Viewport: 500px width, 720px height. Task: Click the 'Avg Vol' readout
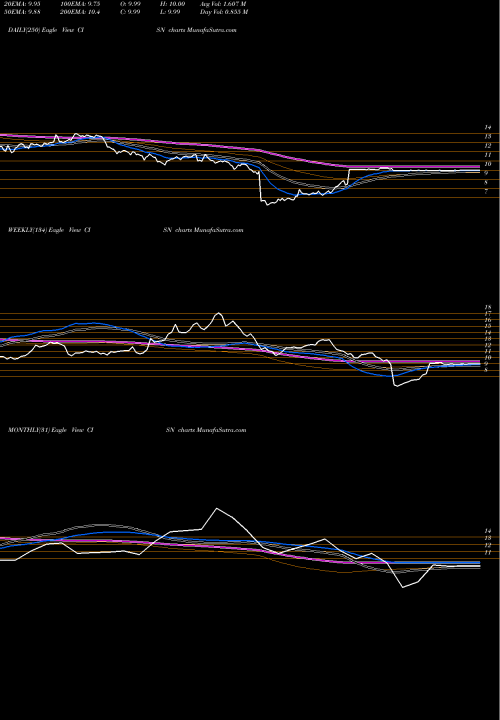(x=224, y=3)
